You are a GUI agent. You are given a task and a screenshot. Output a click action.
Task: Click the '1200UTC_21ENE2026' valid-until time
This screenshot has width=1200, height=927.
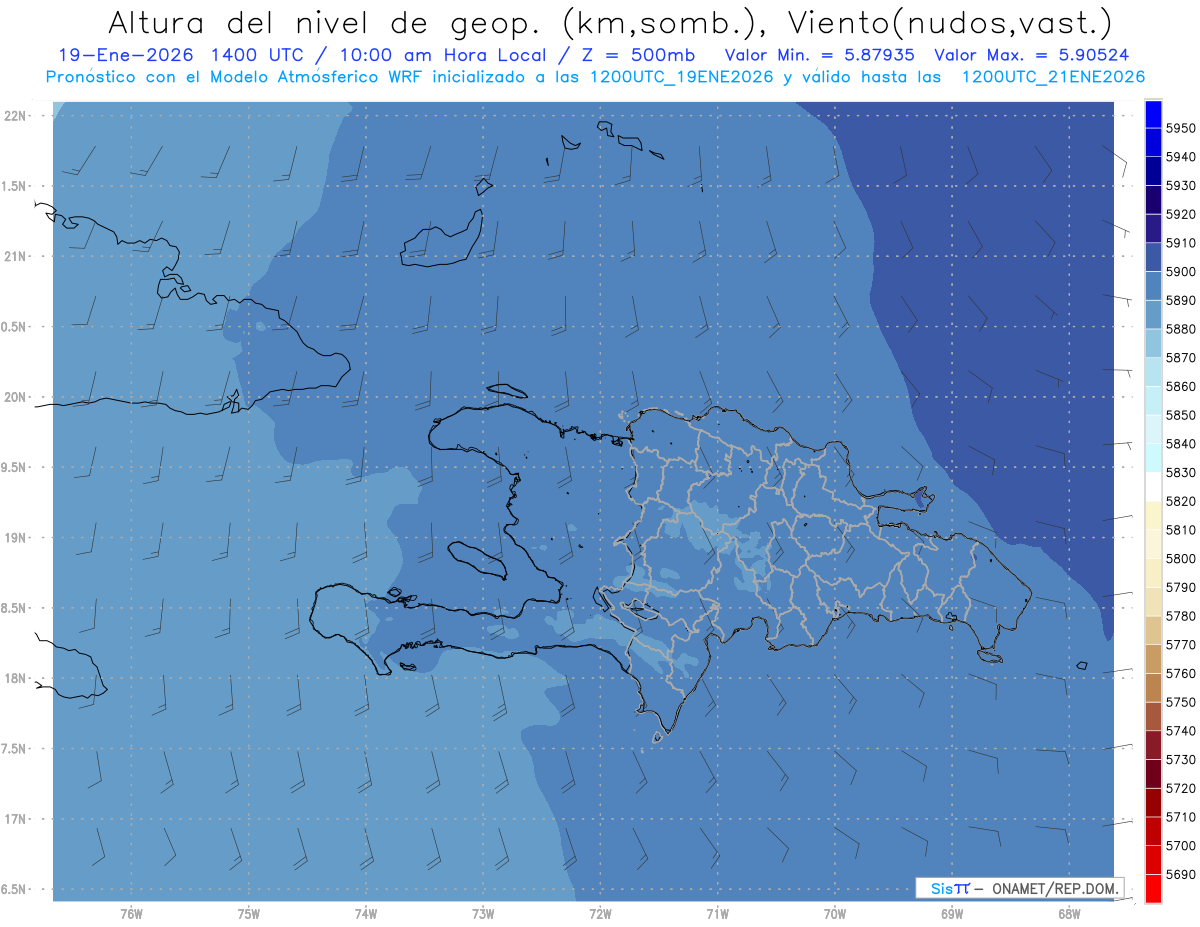point(1052,77)
